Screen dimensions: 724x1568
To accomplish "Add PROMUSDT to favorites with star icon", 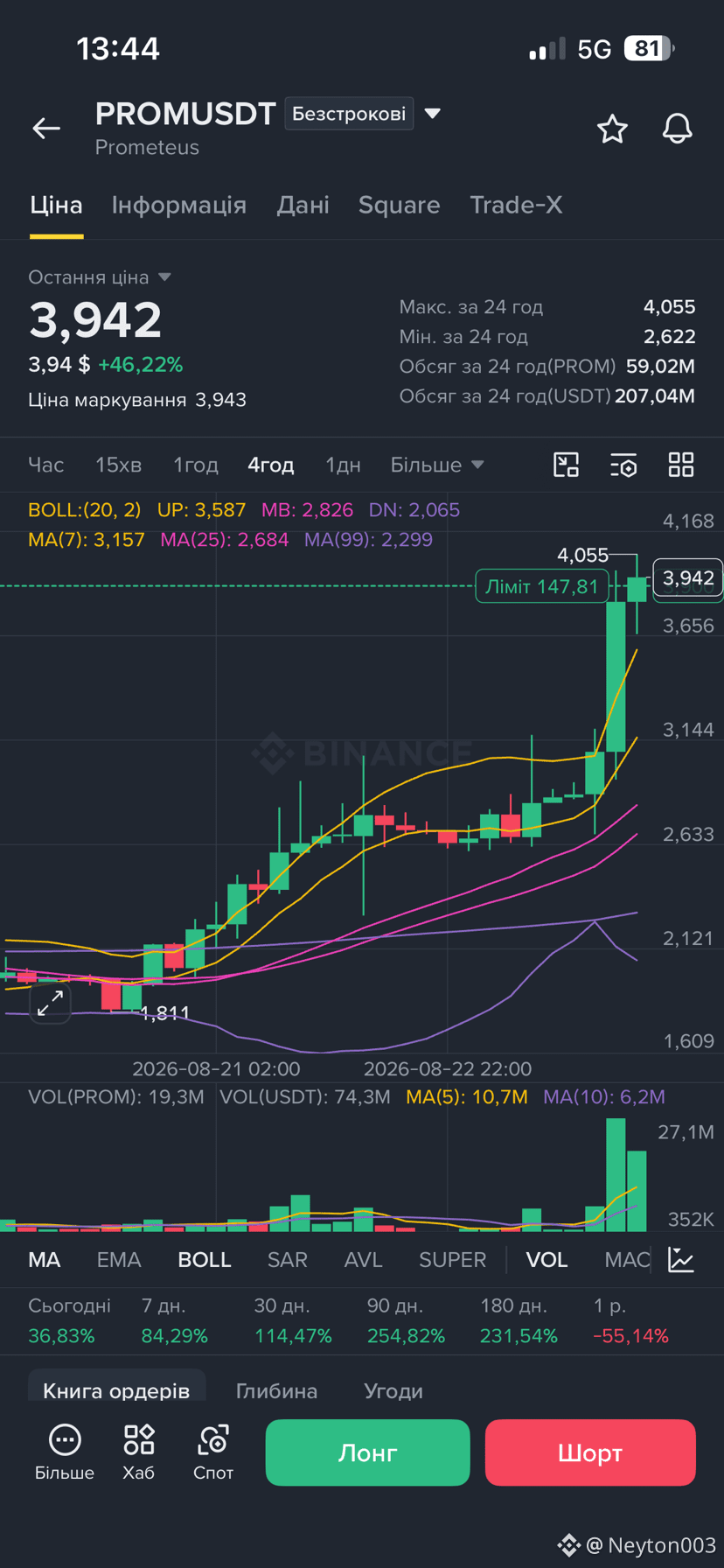I will tap(612, 129).
